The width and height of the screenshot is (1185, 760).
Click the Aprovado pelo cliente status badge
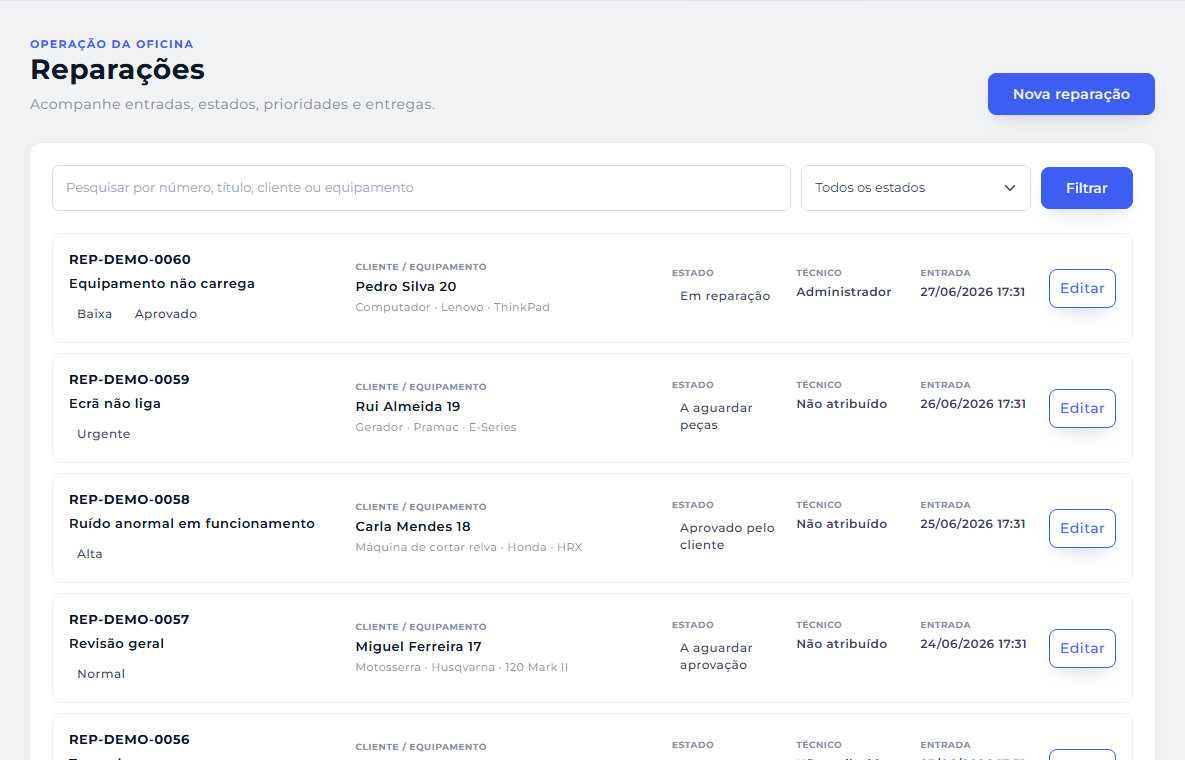tap(727, 537)
